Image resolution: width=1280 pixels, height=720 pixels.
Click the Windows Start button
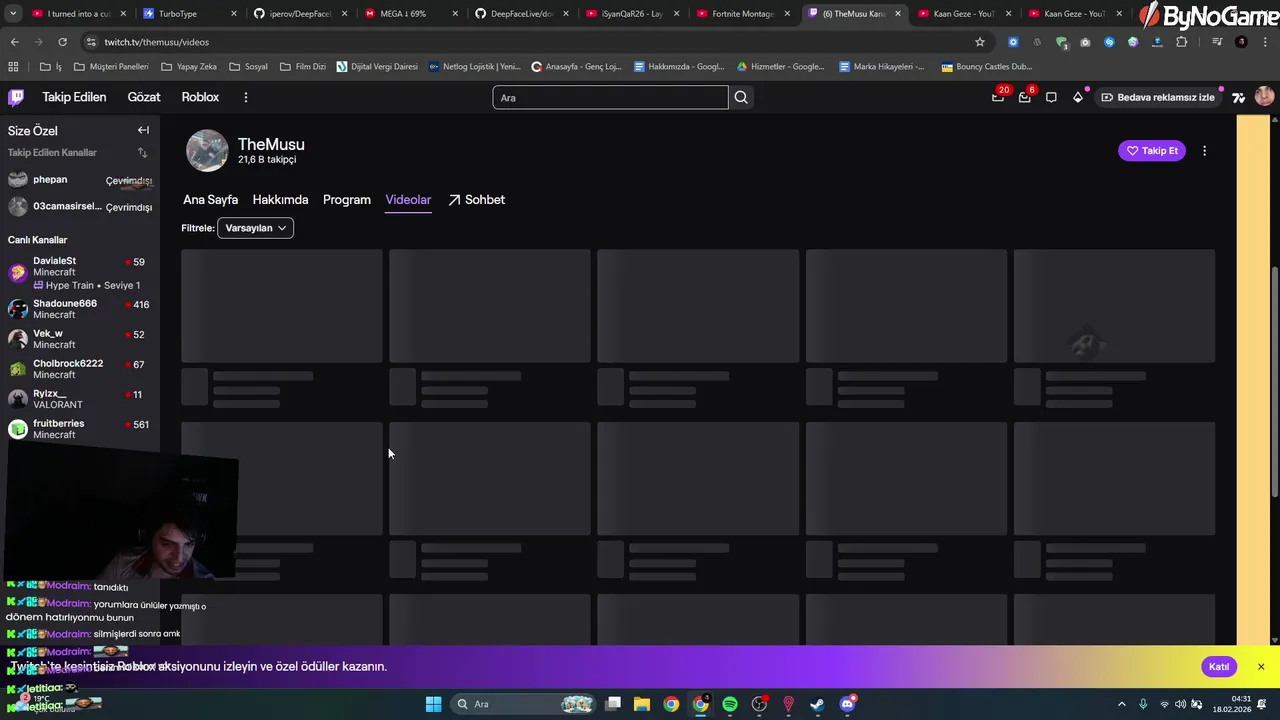pyautogui.click(x=433, y=704)
